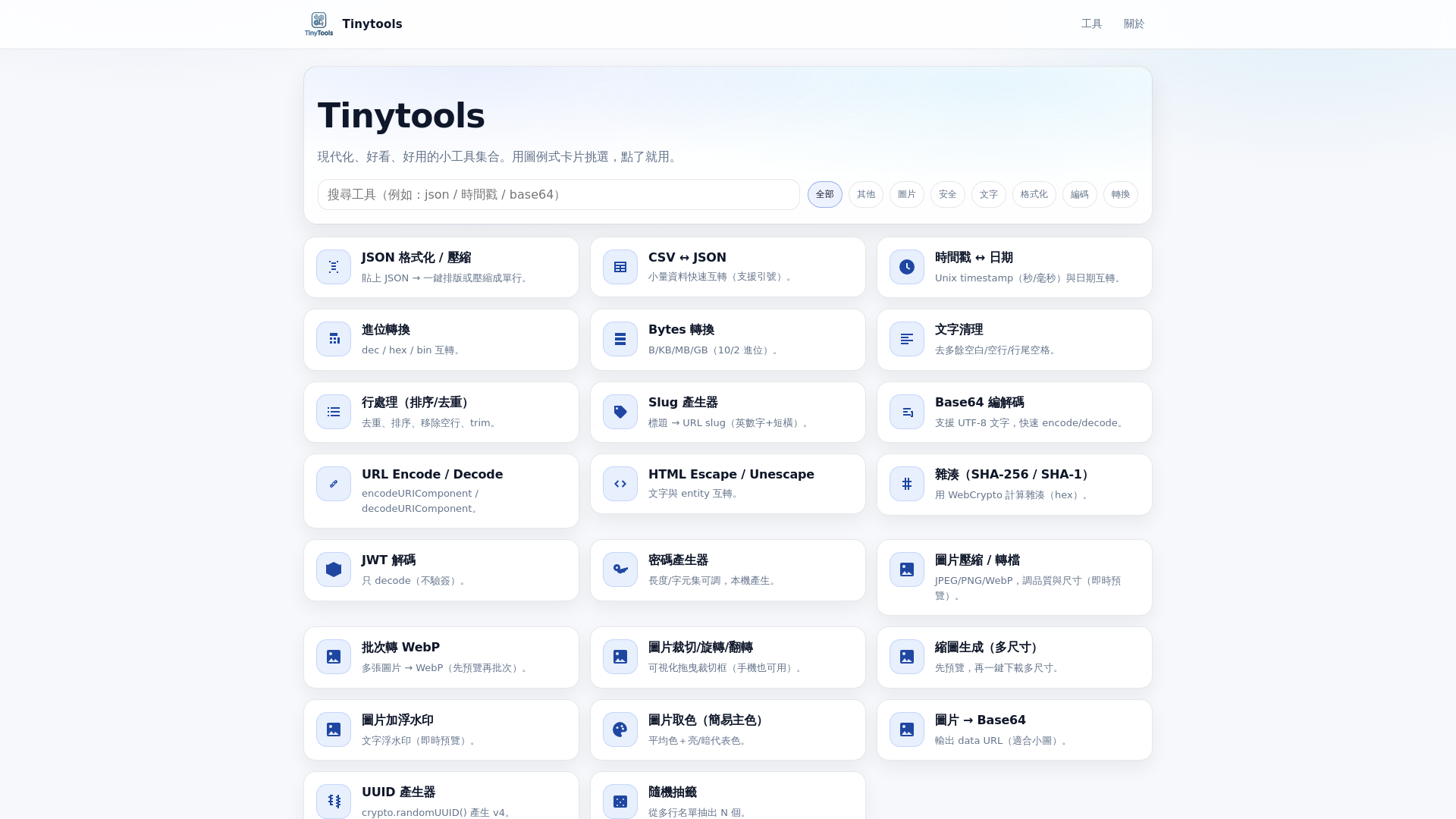Click the UUID 產生器 card icon
The height and width of the screenshot is (819, 1456).
pos(334,801)
